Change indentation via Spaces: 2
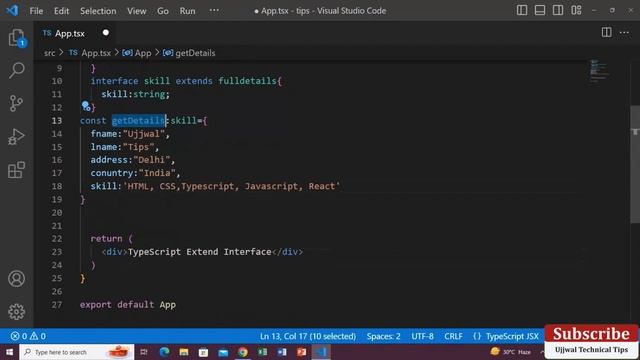 pos(383,336)
